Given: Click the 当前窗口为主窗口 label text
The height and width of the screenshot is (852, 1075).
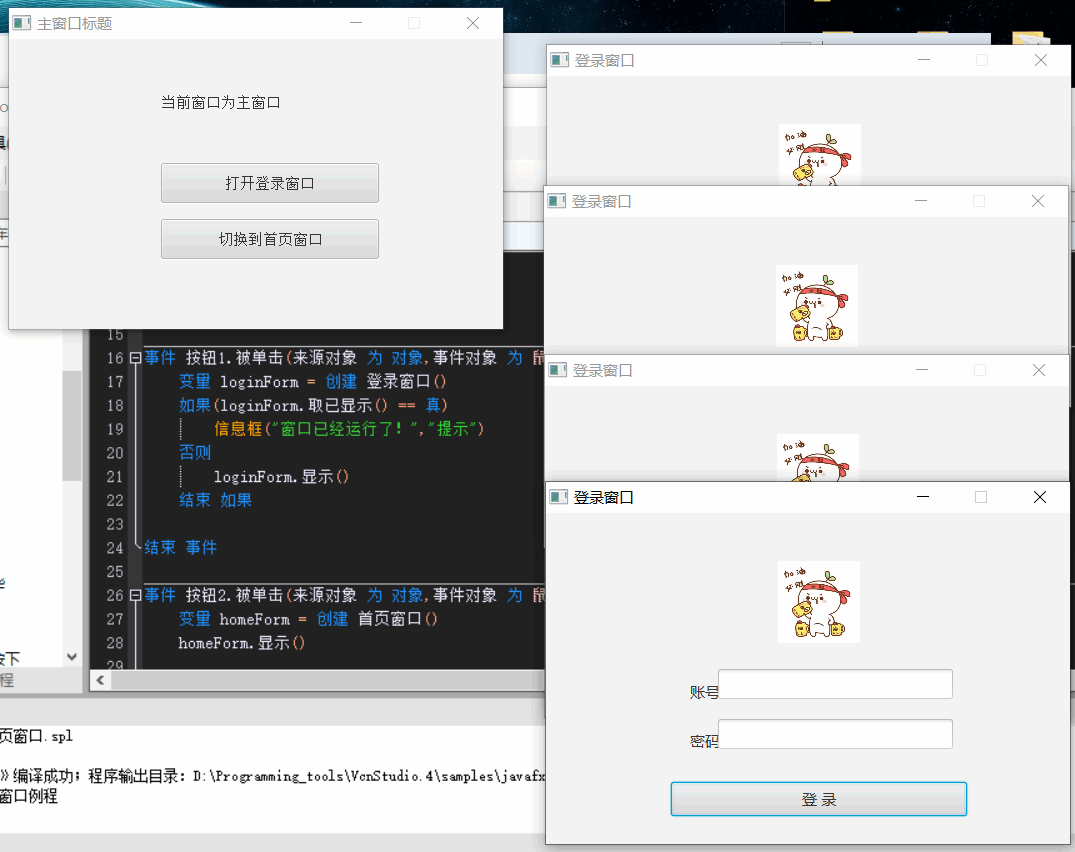Looking at the screenshot, I should (220, 103).
